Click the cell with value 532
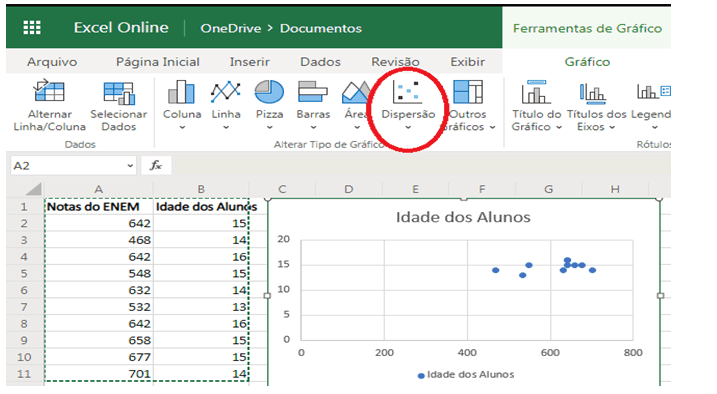Screen dimensions: 717x394 pos(99,307)
